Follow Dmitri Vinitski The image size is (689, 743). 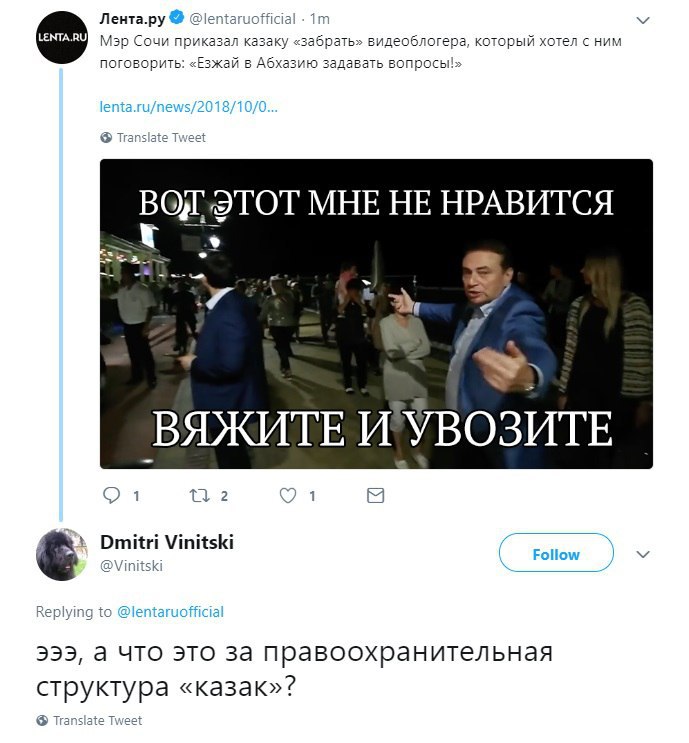point(556,553)
